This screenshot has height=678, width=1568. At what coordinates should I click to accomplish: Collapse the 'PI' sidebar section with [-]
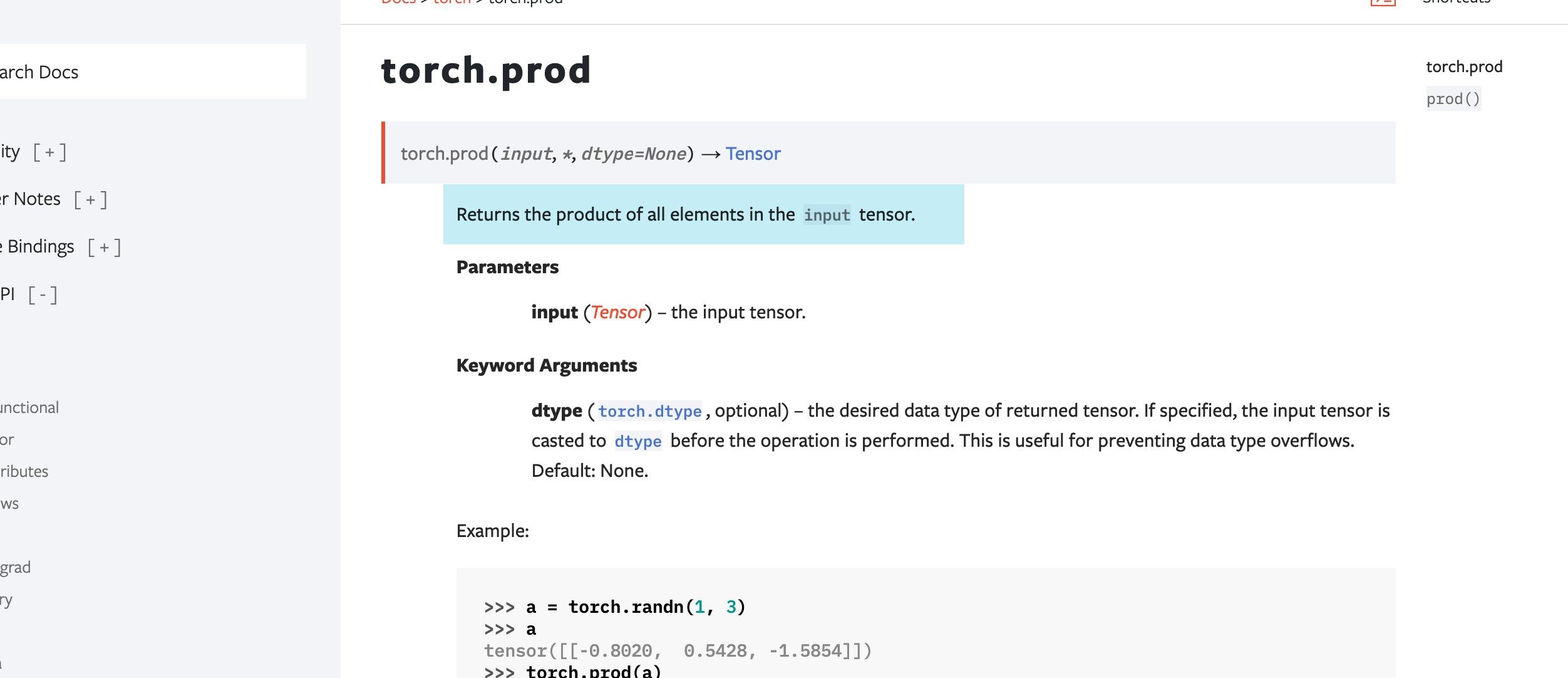click(43, 295)
